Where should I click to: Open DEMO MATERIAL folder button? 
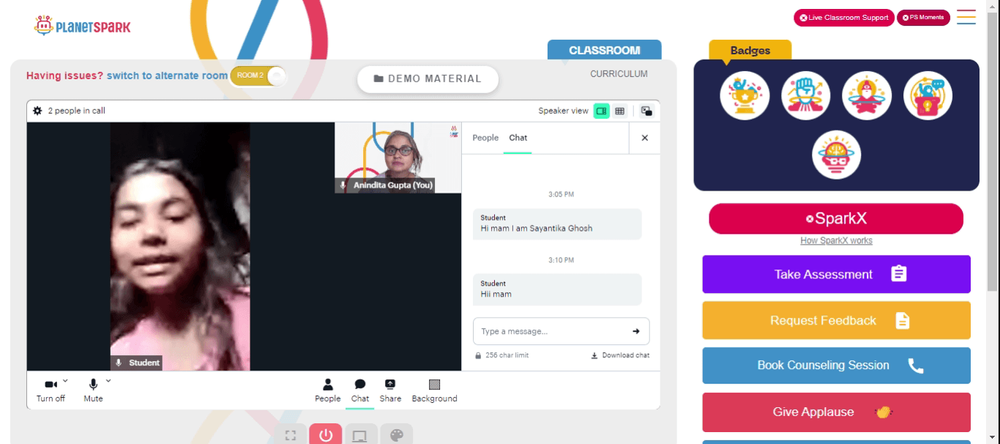pos(428,79)
